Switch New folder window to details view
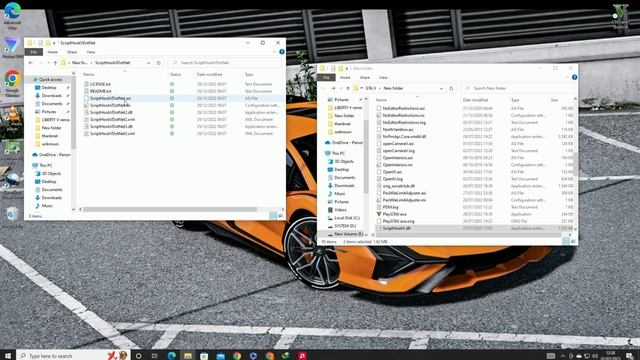The height and width of the screenshot is (360, 640). click(x=566, y=241)
